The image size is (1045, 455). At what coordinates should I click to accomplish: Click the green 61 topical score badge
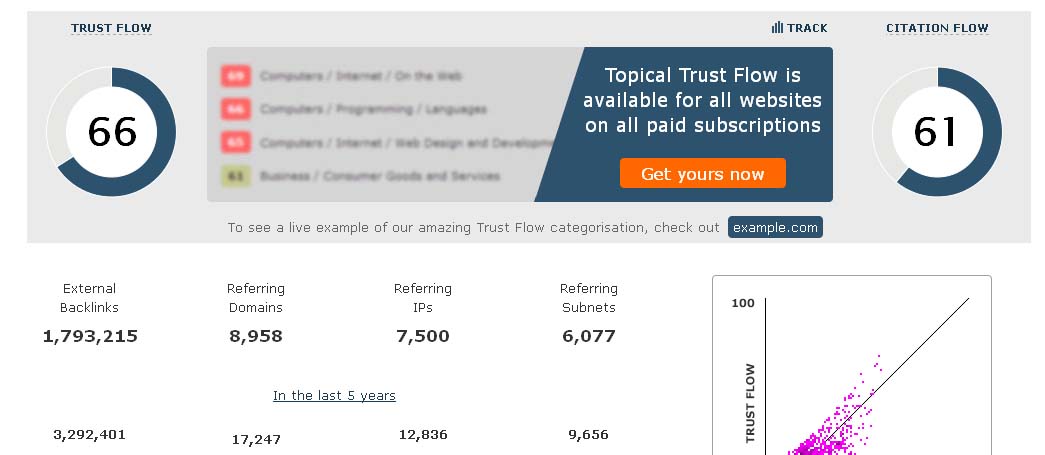236,176
